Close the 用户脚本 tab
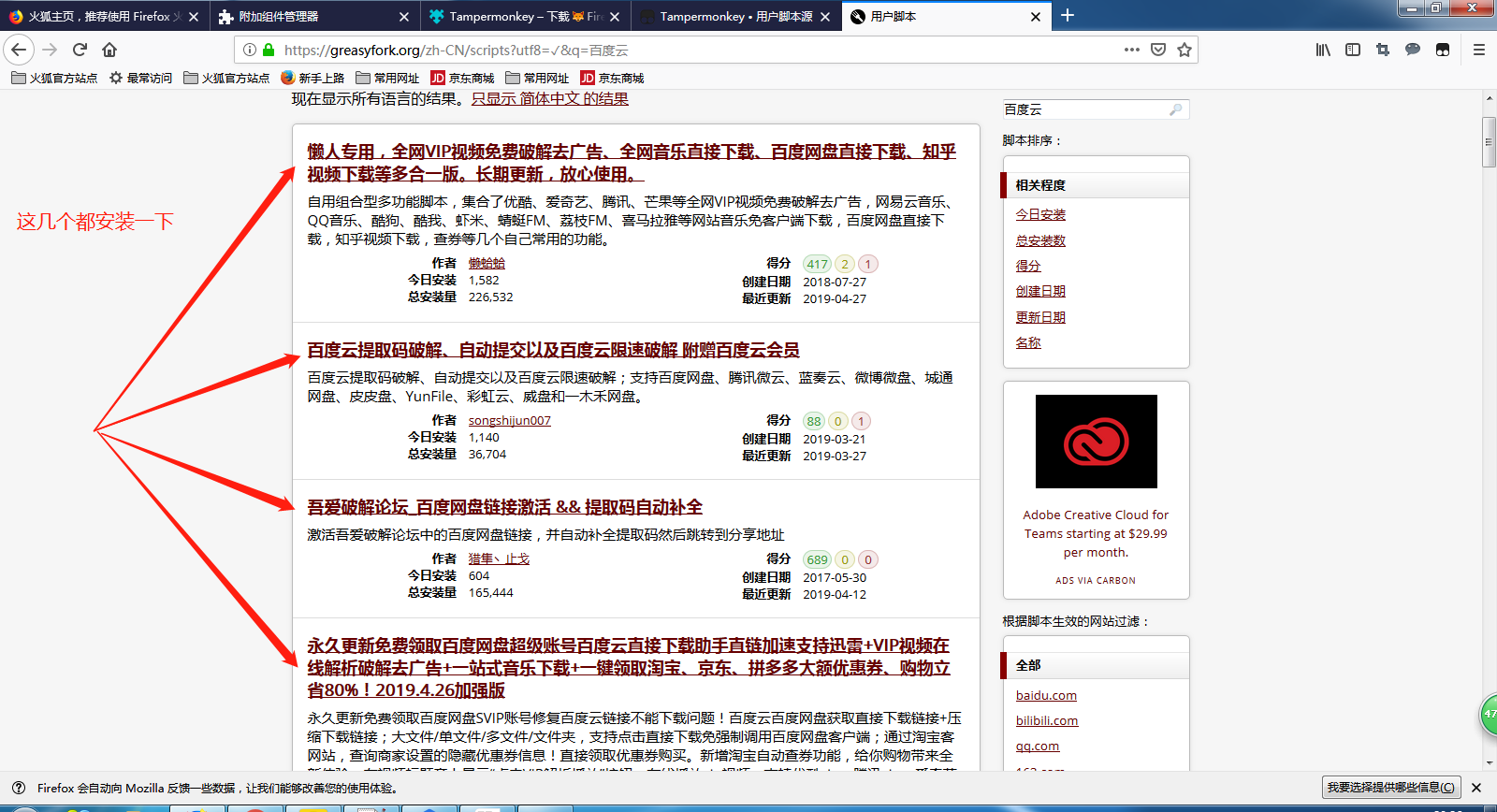1497x812 pixels. point(1036,16)
